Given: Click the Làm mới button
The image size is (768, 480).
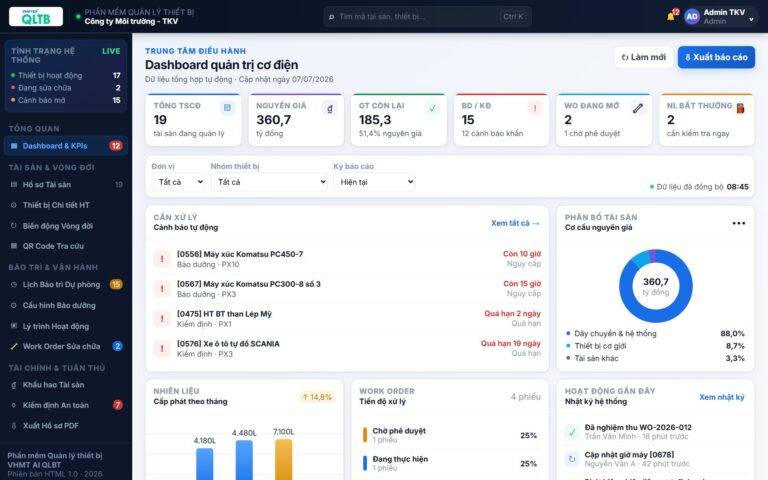Looking at the screenshot, I should [644, 57].
